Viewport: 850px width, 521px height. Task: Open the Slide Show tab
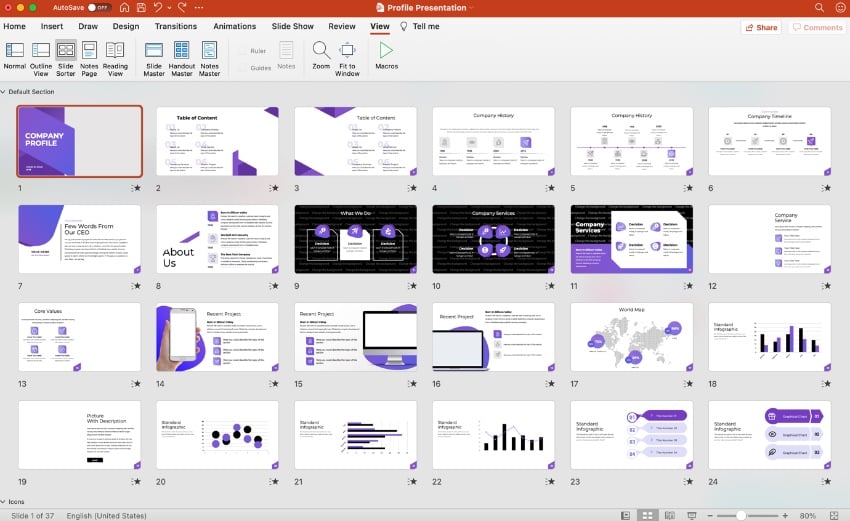tap(293, 26)
